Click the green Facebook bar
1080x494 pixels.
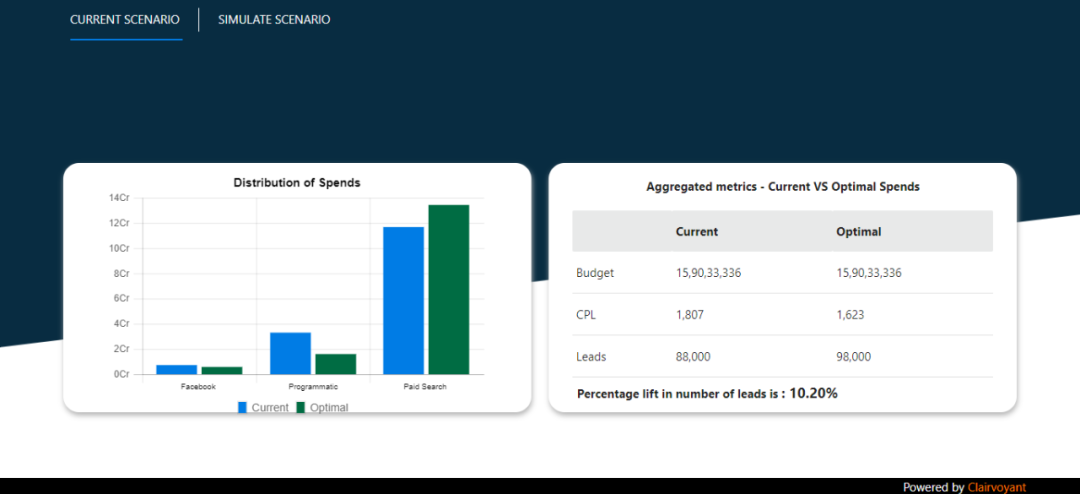(x=221, y=370)
